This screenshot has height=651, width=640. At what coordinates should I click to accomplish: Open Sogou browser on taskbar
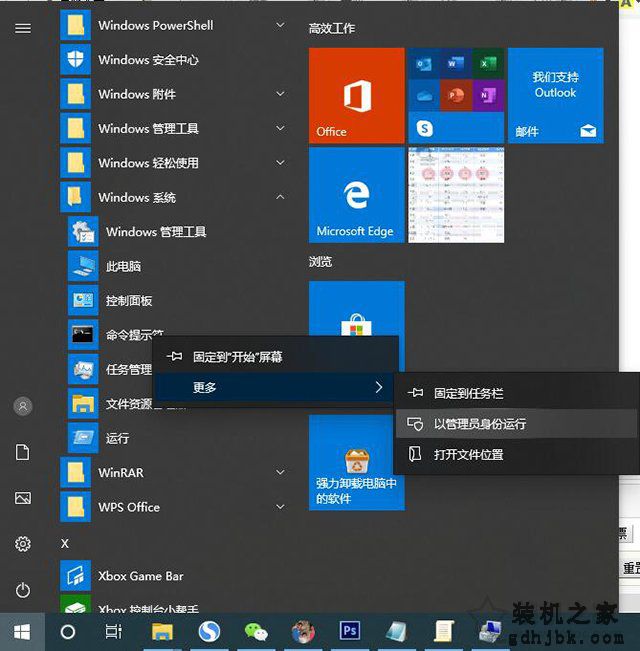tap(209, 632)
